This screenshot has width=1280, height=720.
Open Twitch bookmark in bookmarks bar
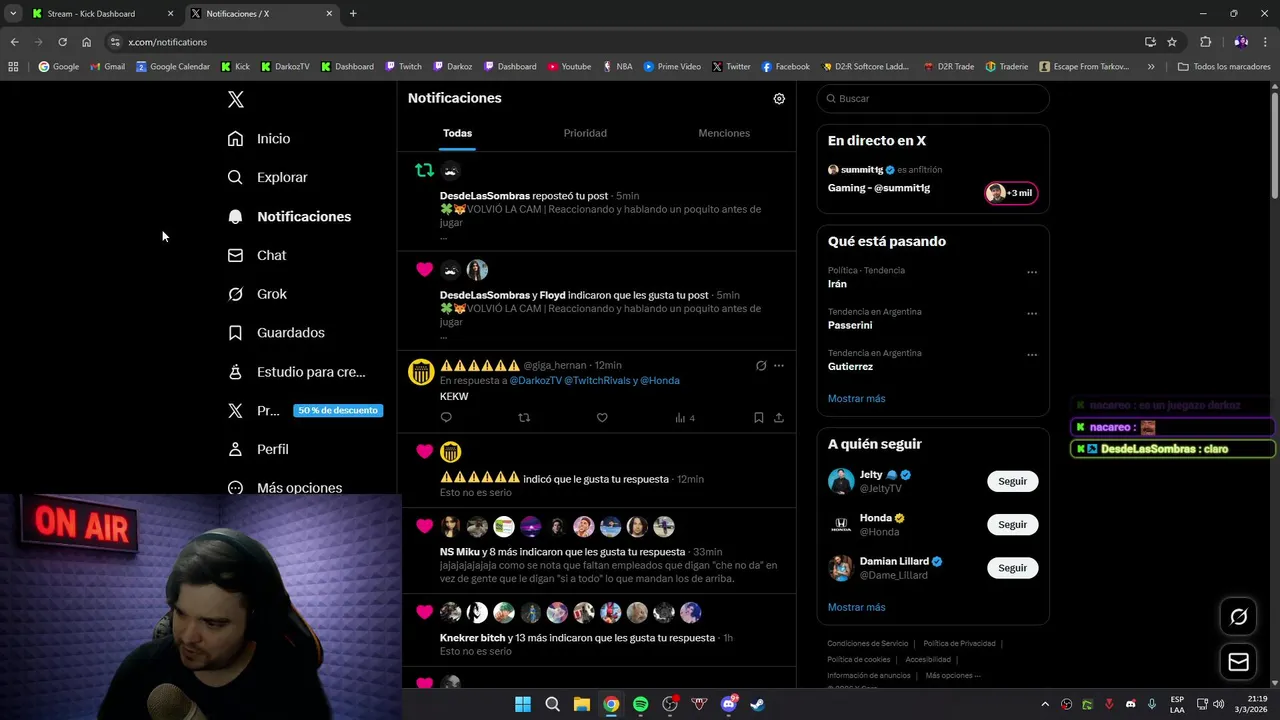pos(403,67)
